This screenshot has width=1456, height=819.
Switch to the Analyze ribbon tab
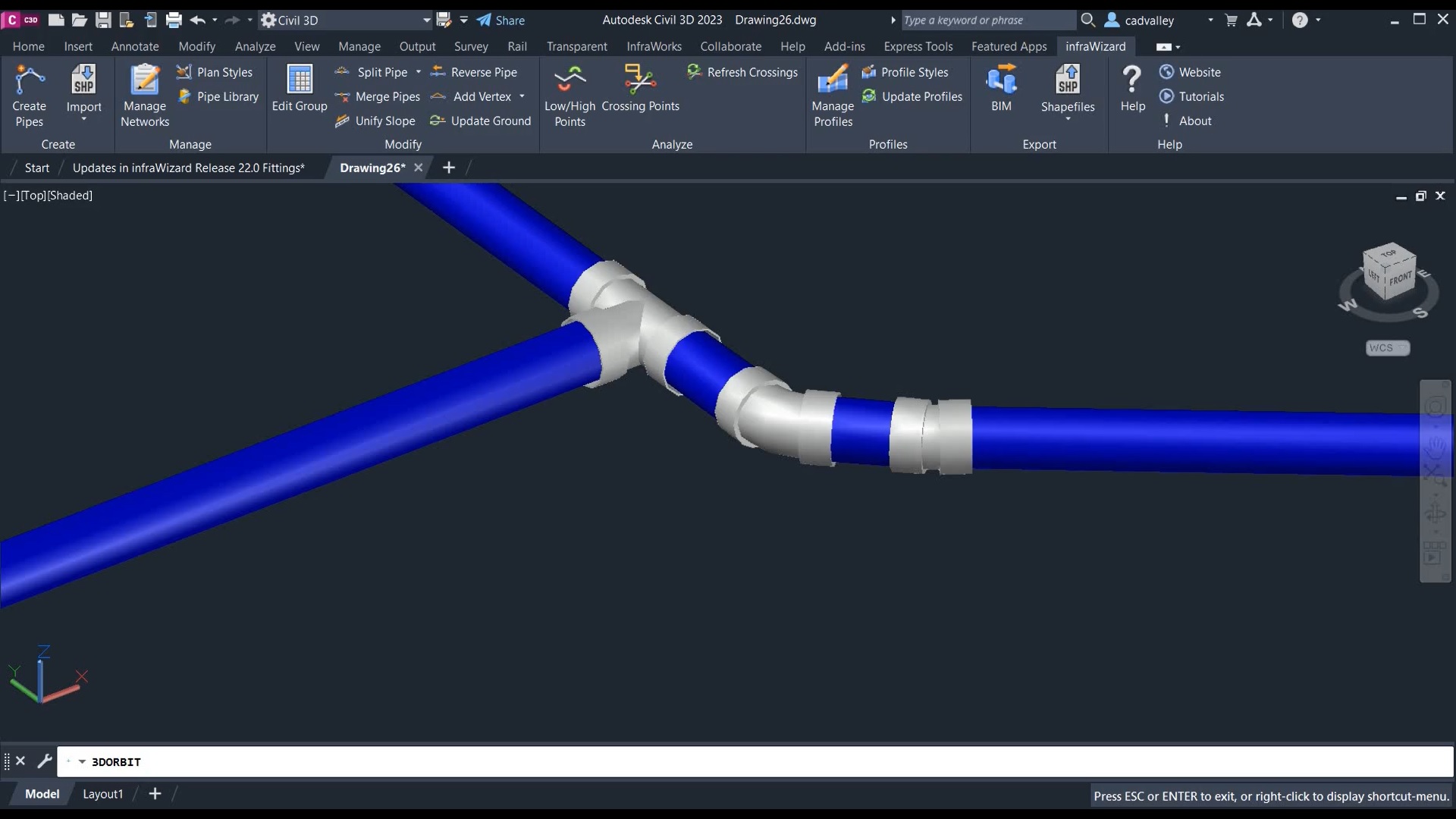pyautogui.click(x=255, y=46)
